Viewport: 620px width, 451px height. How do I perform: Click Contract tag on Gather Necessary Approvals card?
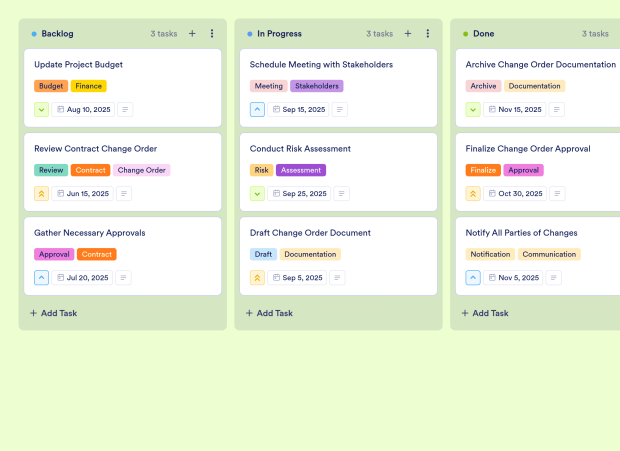[x=97, y=255]
